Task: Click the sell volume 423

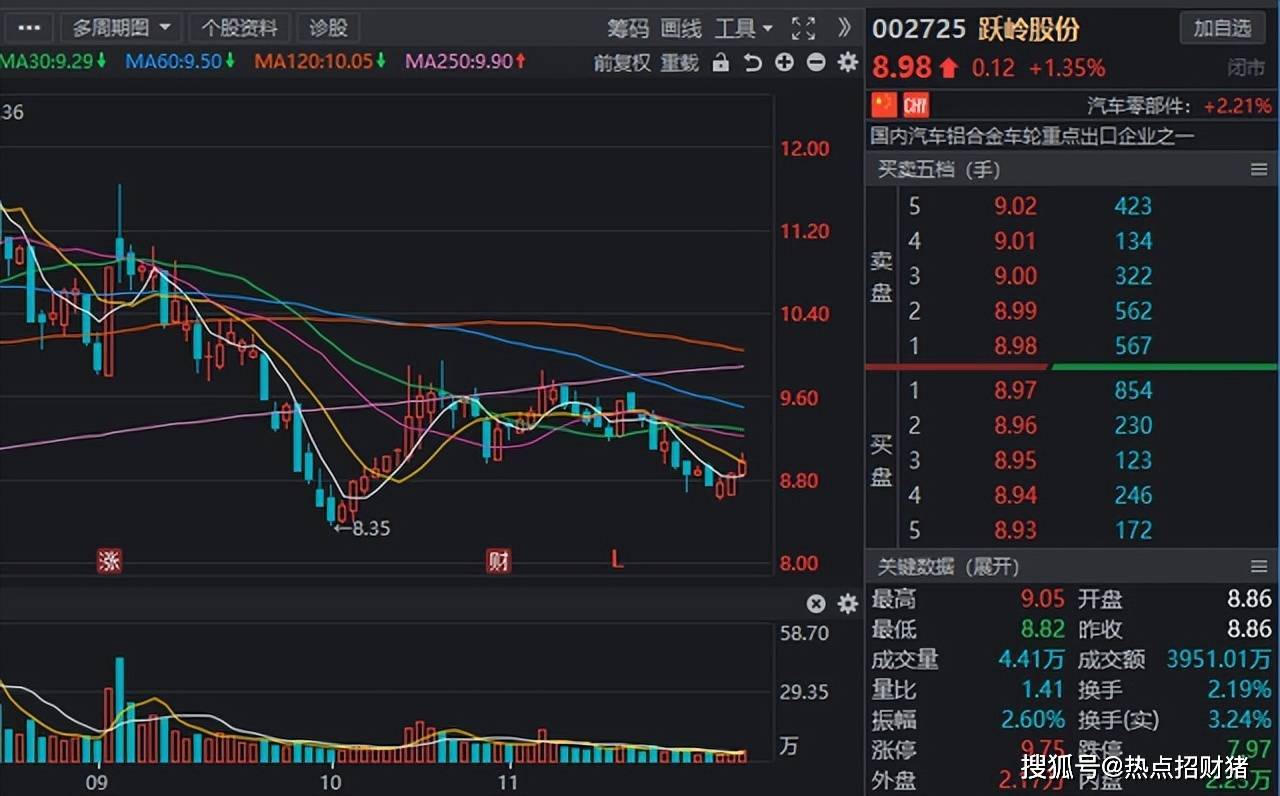Action: coord(1133,206)
